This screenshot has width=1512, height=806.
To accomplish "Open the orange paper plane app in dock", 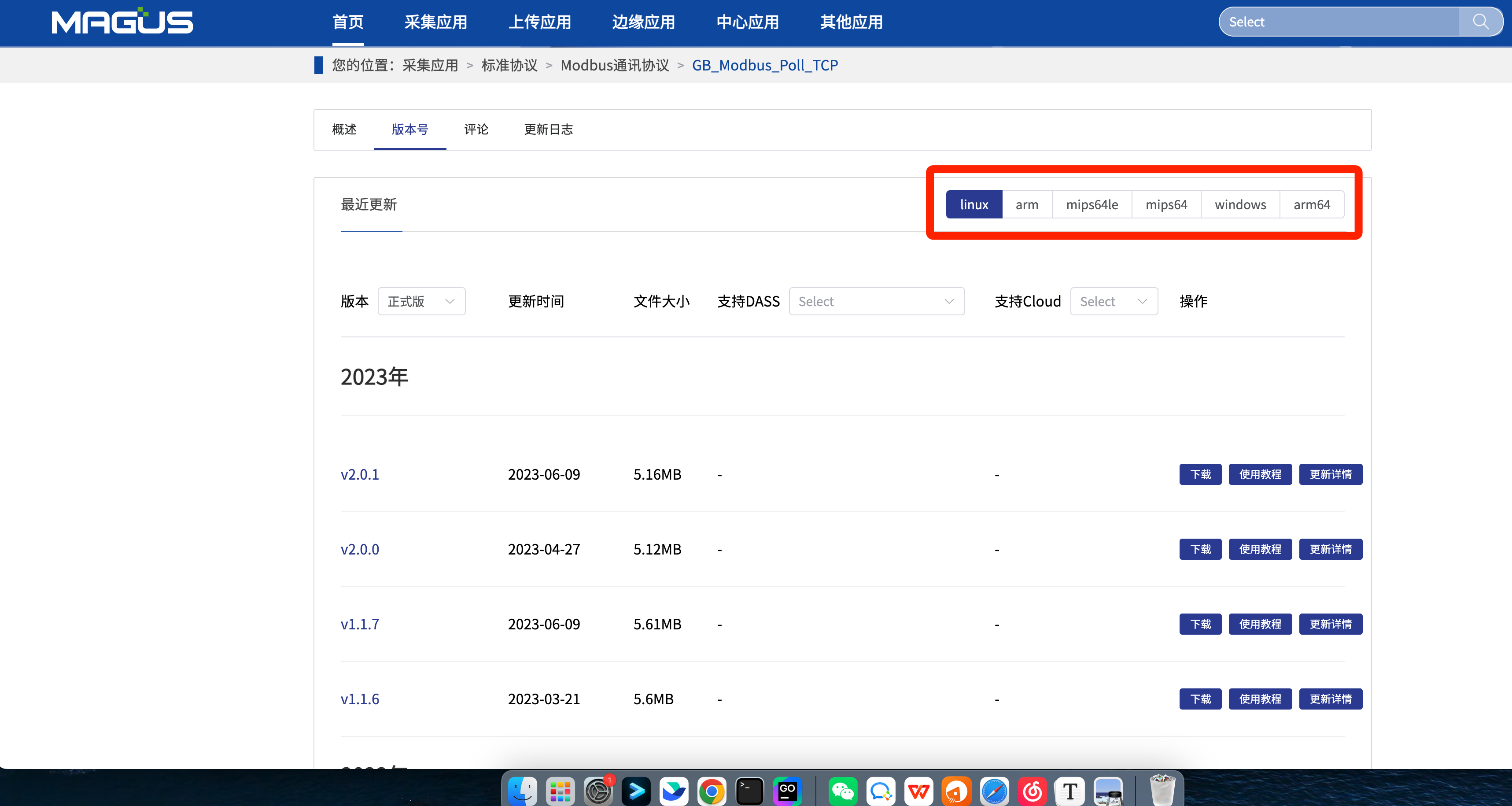I will click(957, 791).
